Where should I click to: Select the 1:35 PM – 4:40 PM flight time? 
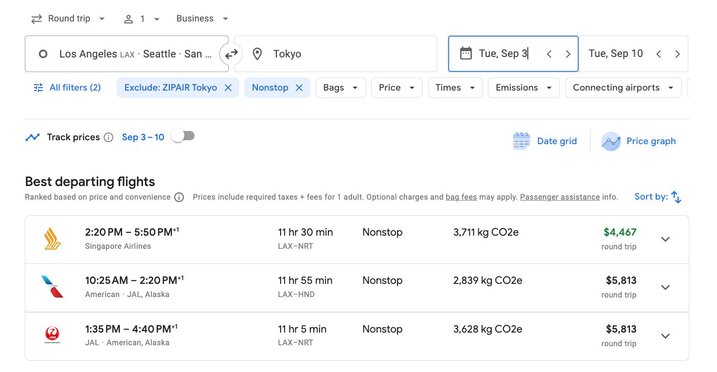pos(131,329)
